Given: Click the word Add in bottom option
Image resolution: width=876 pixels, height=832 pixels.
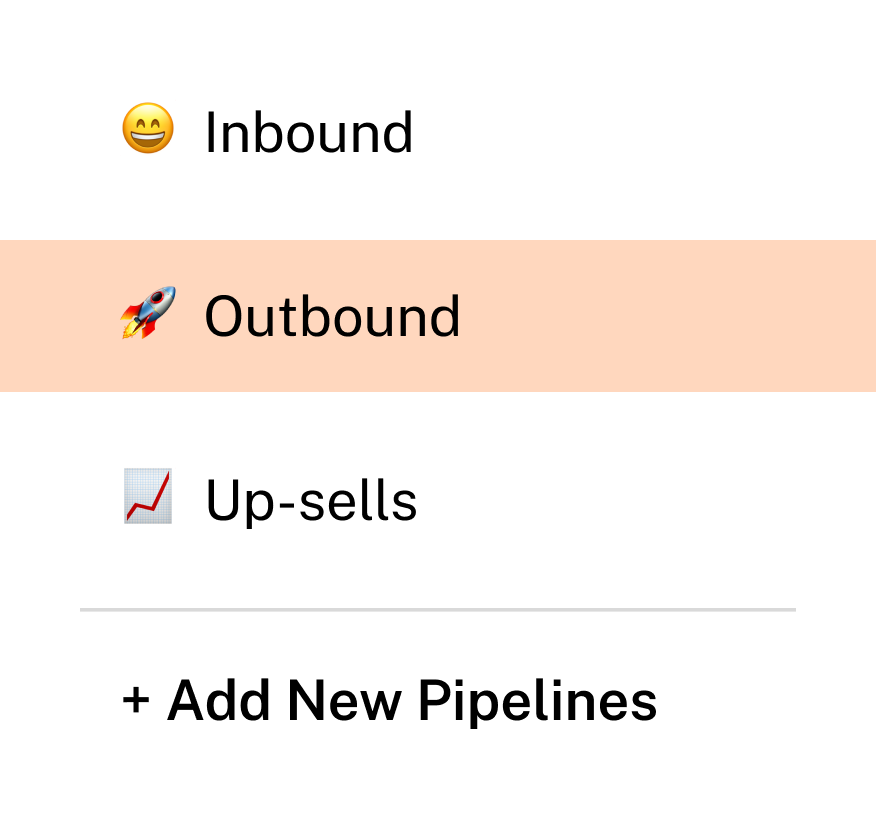Looking at the screenshot, I should pos(218,699).
